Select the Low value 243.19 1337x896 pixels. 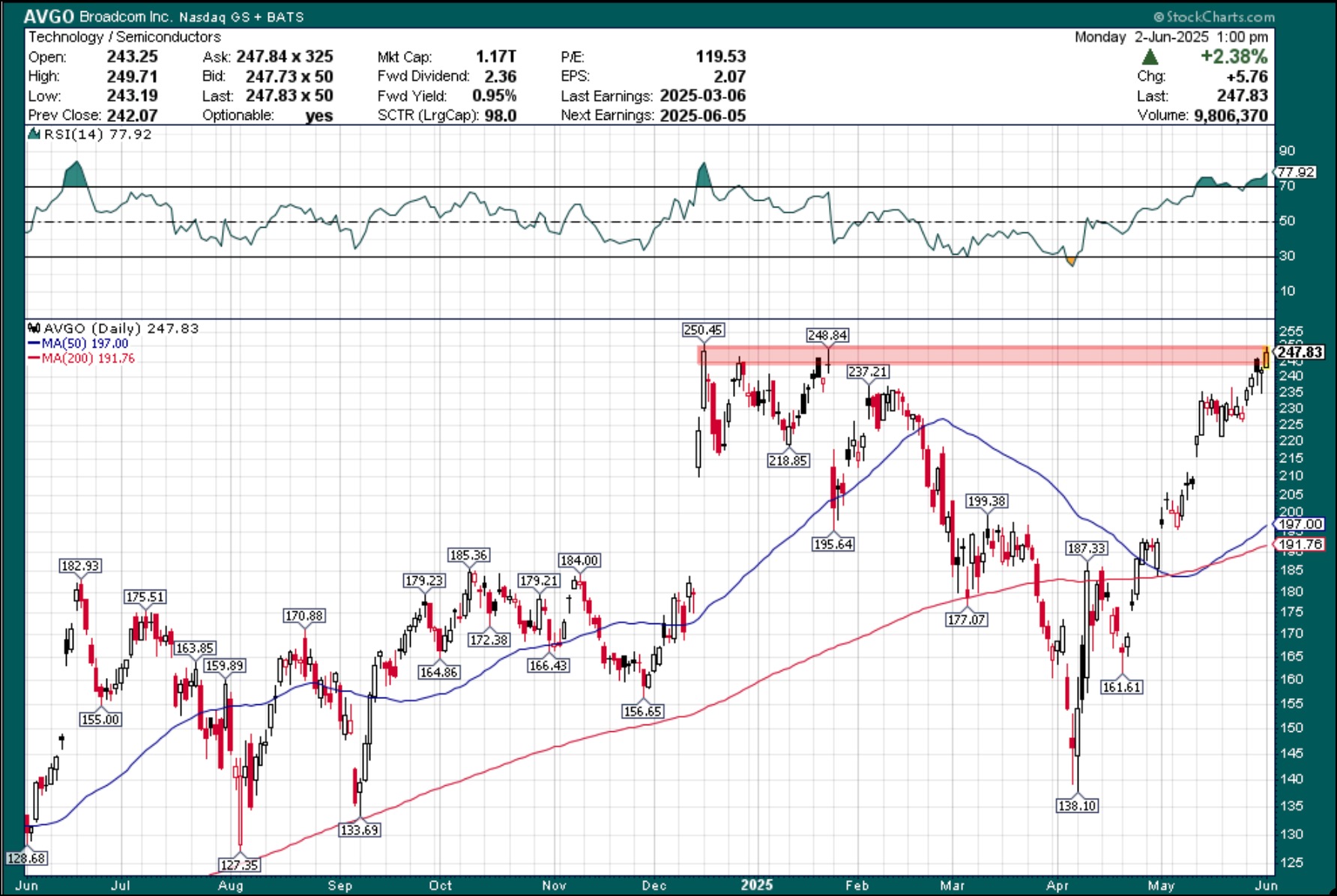pyautogui.click(x=132, y=95)
